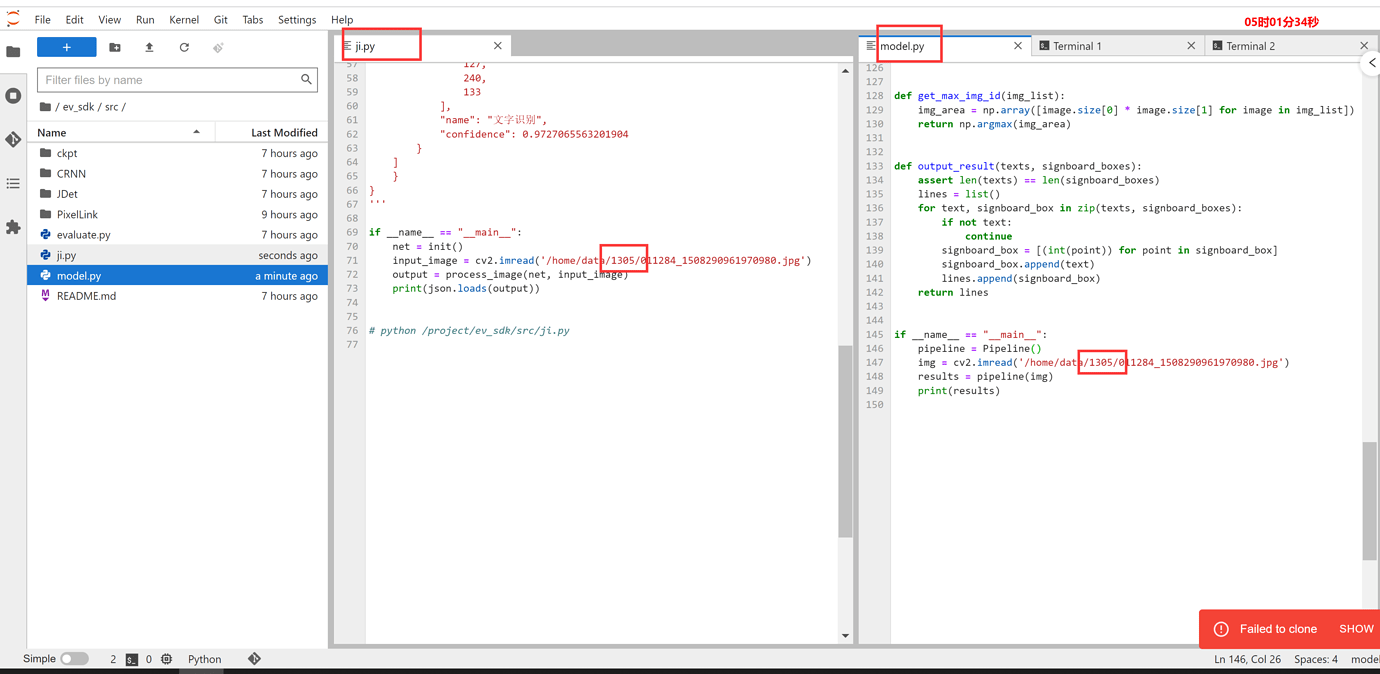Click the terminal count icon in status bar
Screen dimensions: 1380x674
pos(132,660)
